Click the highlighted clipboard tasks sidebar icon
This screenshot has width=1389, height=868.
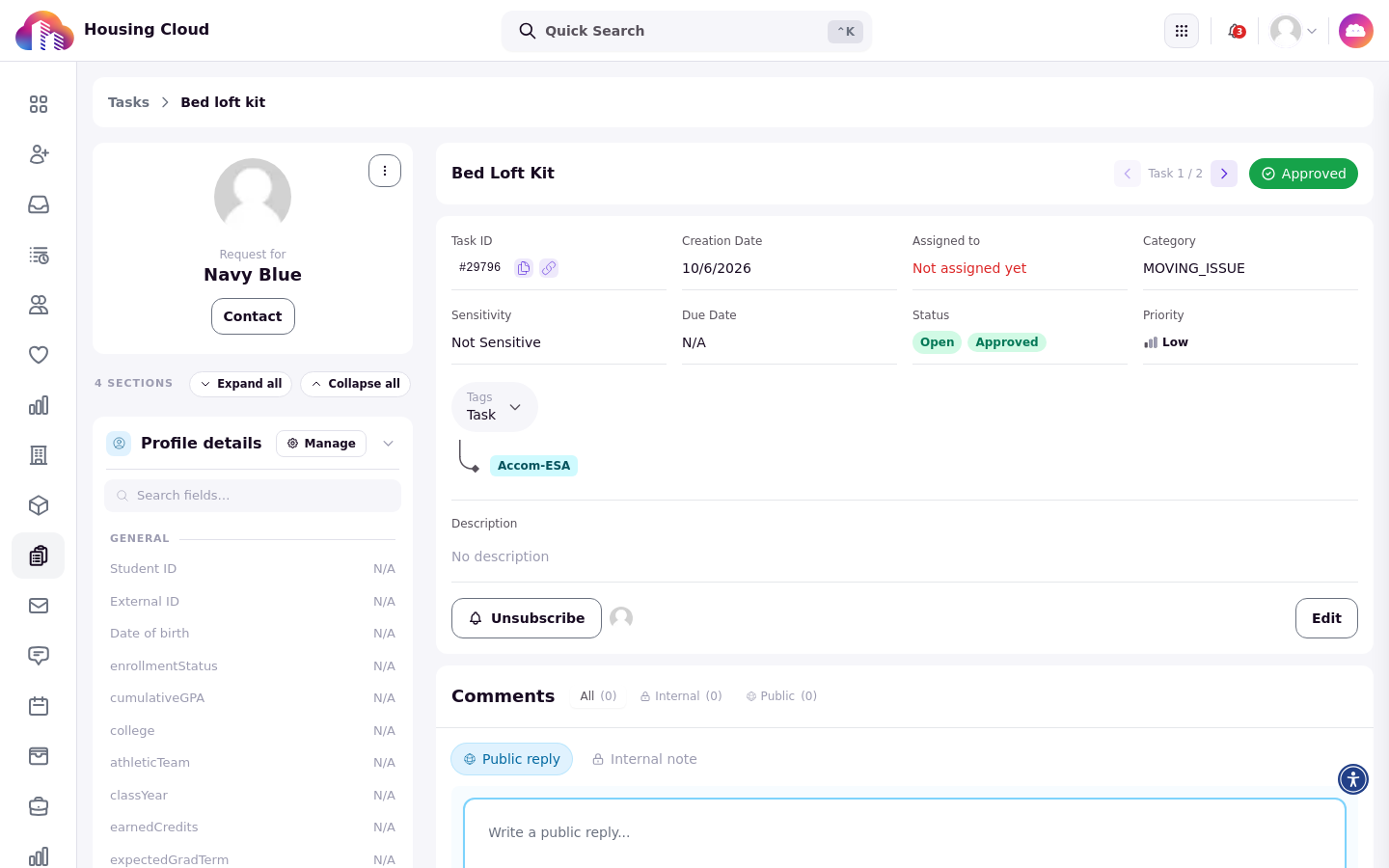(39, 556)
